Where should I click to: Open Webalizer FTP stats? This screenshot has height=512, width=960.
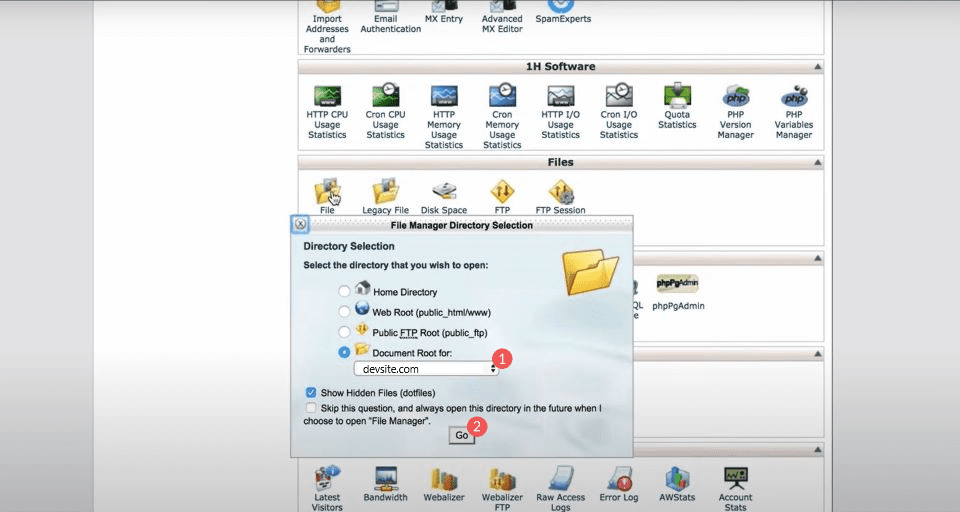click(502, 488)
